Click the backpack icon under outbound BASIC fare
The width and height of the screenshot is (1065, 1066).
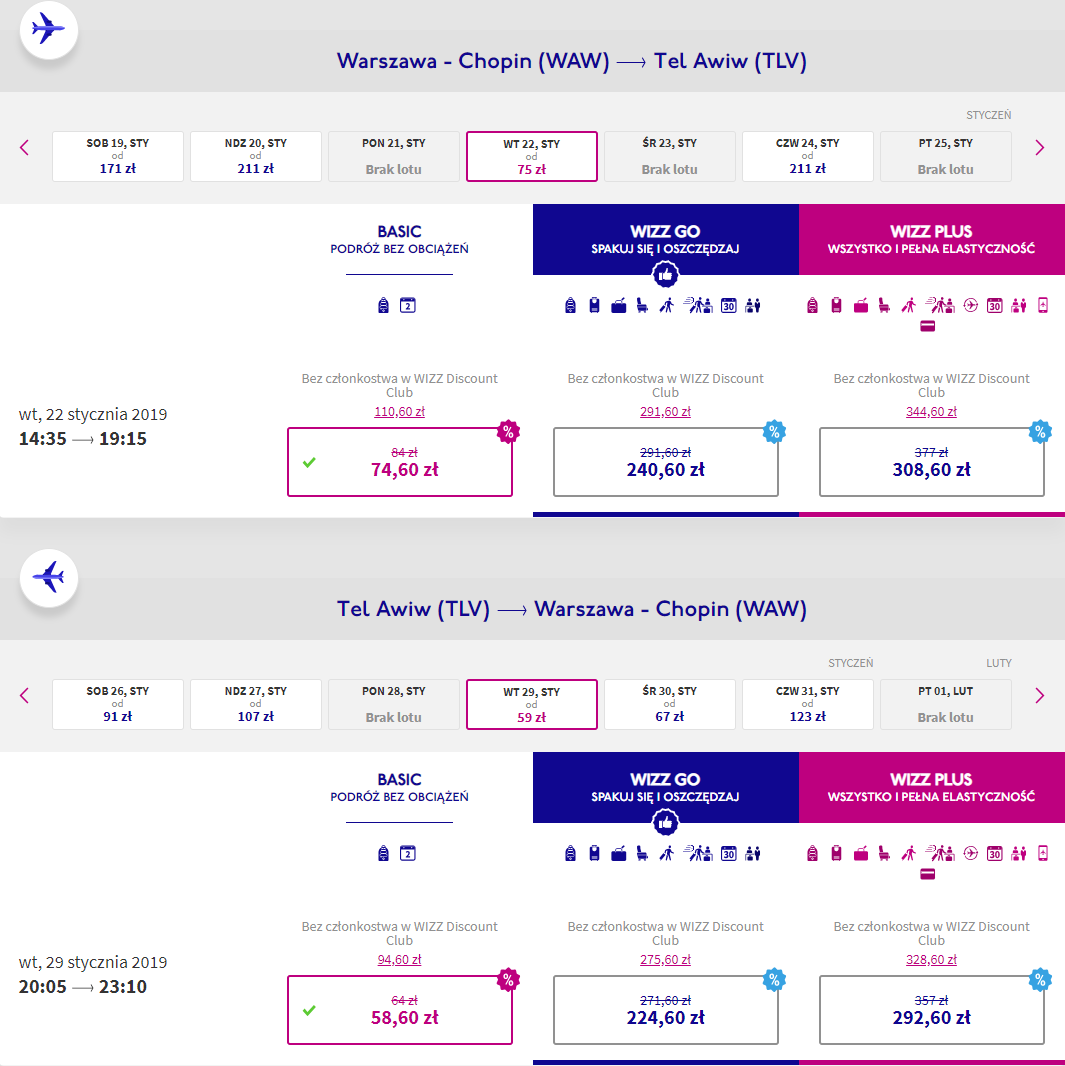(383, 306)
